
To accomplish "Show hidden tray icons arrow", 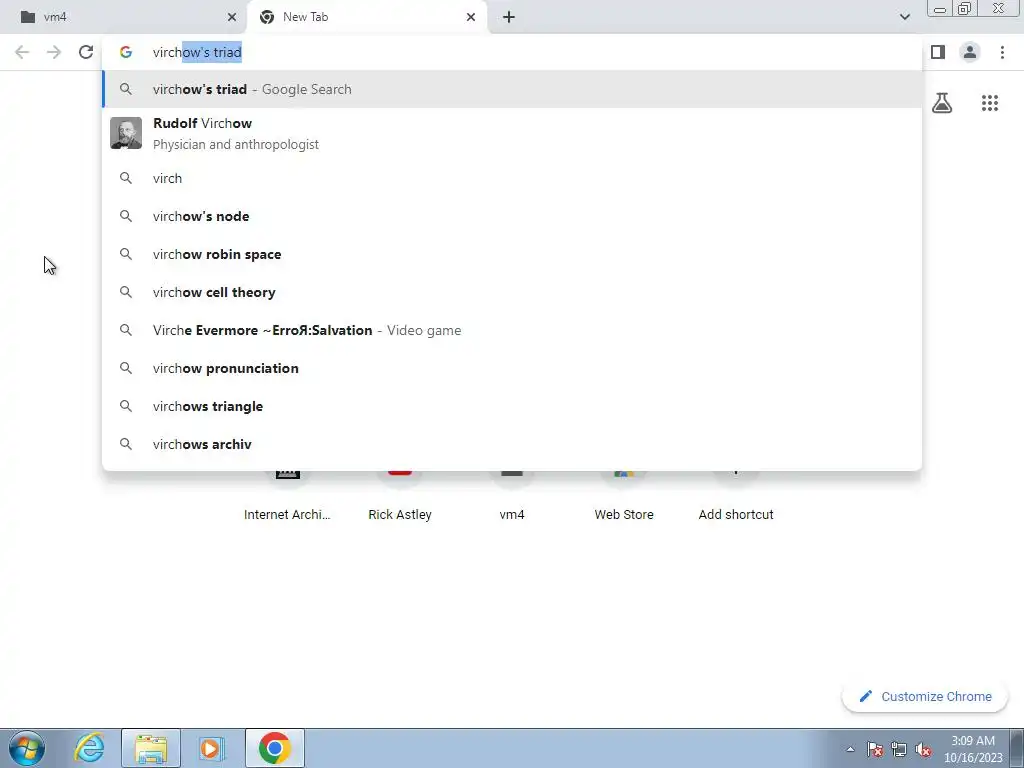I will pos(850,749).
